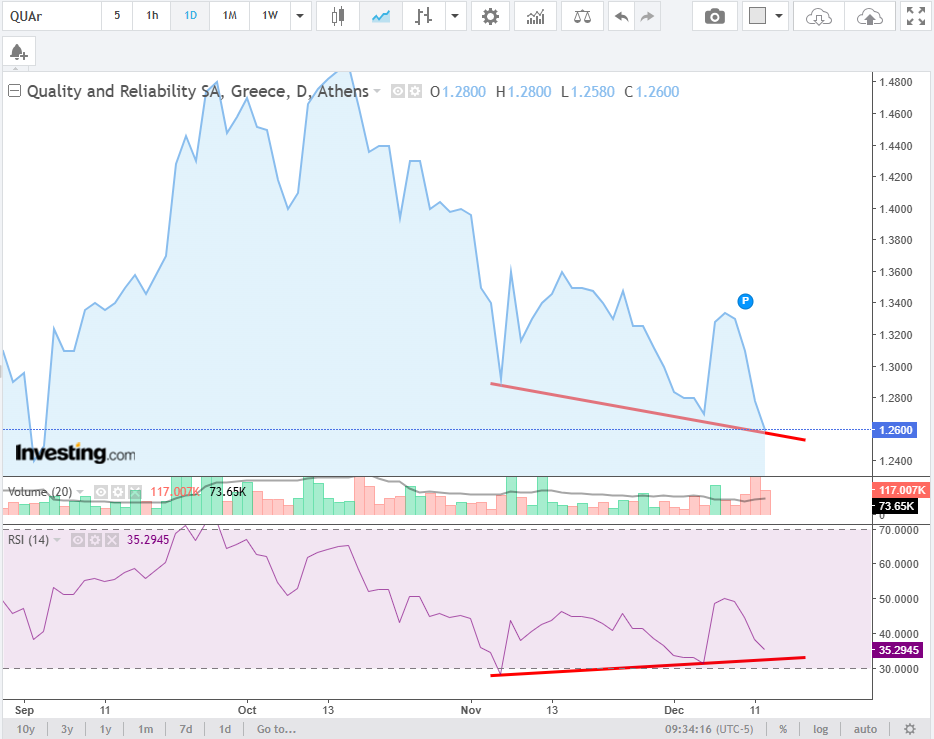Click the add alert bell icon
The width and height of the screenshot is (934, 739).
tap(17, 52)
